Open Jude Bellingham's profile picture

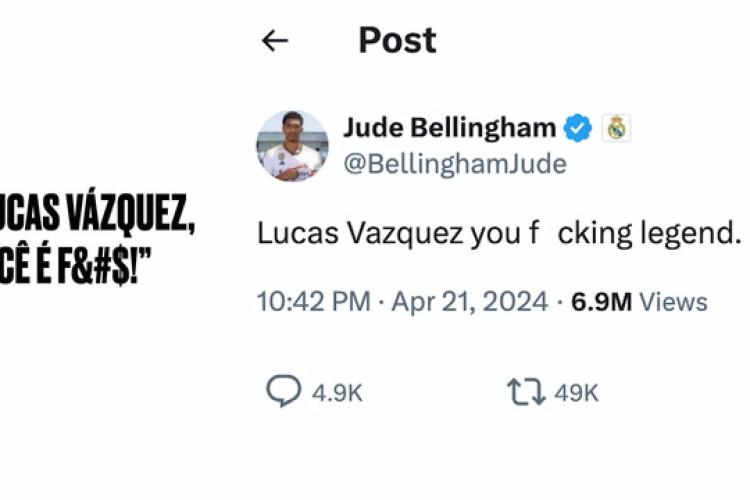(x=292, y=146)
